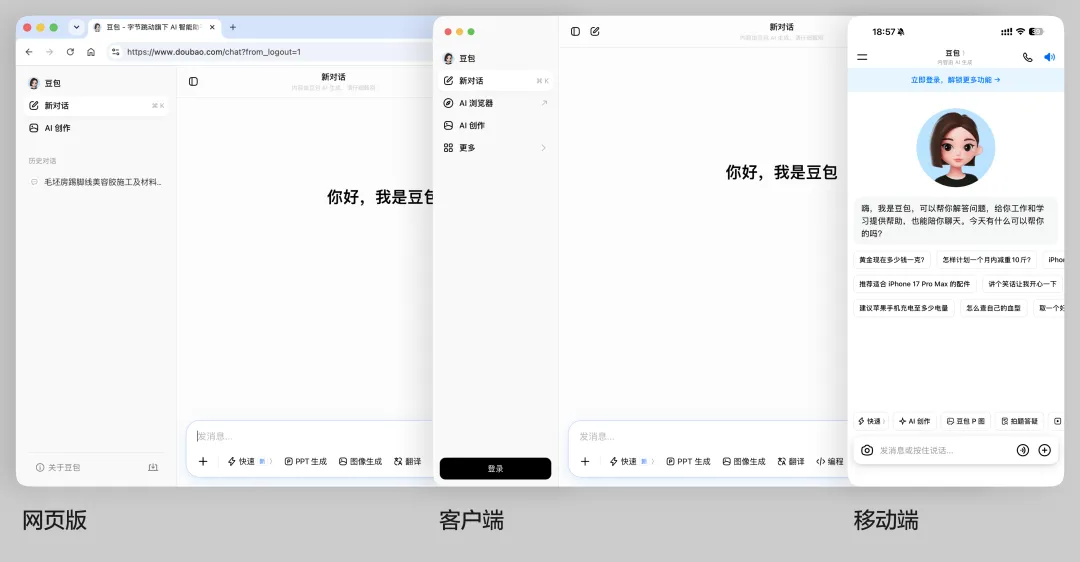Tap AI 创作 chip in mobile app
1080x562 pixels.
914,421
